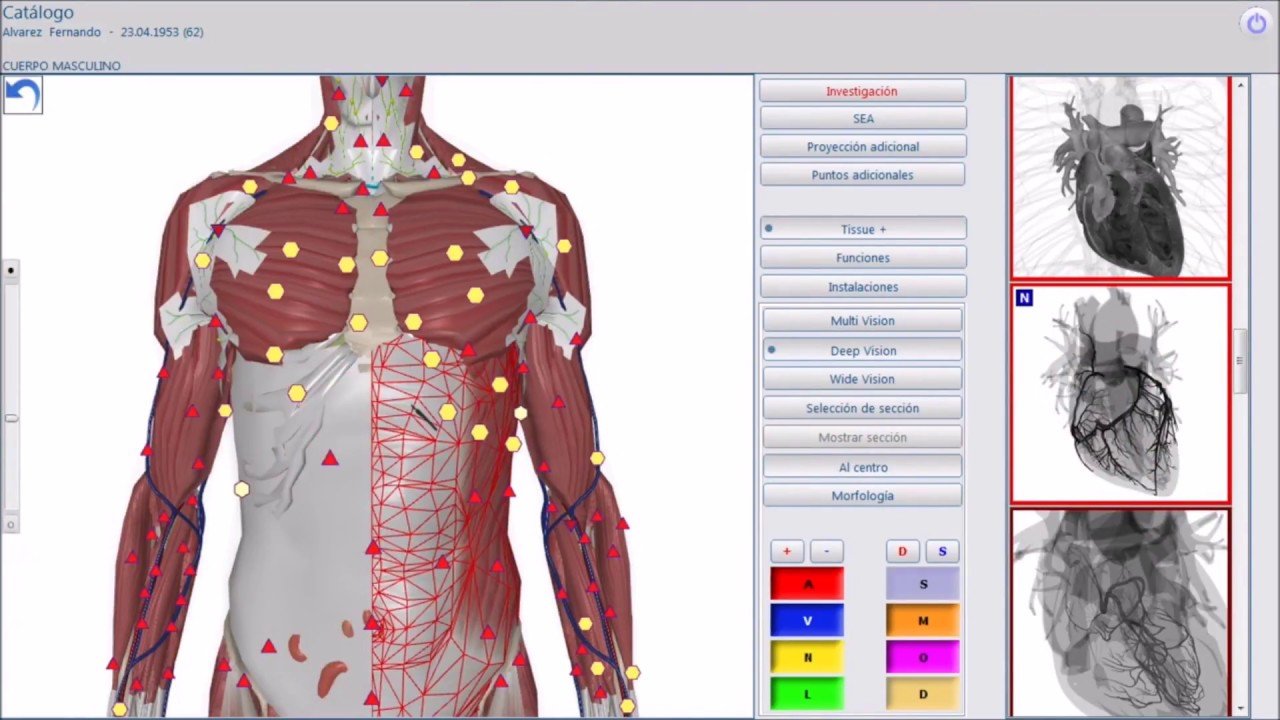The width and height of the screenshot is (1280, 720).
Task: Open the Funciones panel
Action: (862, 258)
